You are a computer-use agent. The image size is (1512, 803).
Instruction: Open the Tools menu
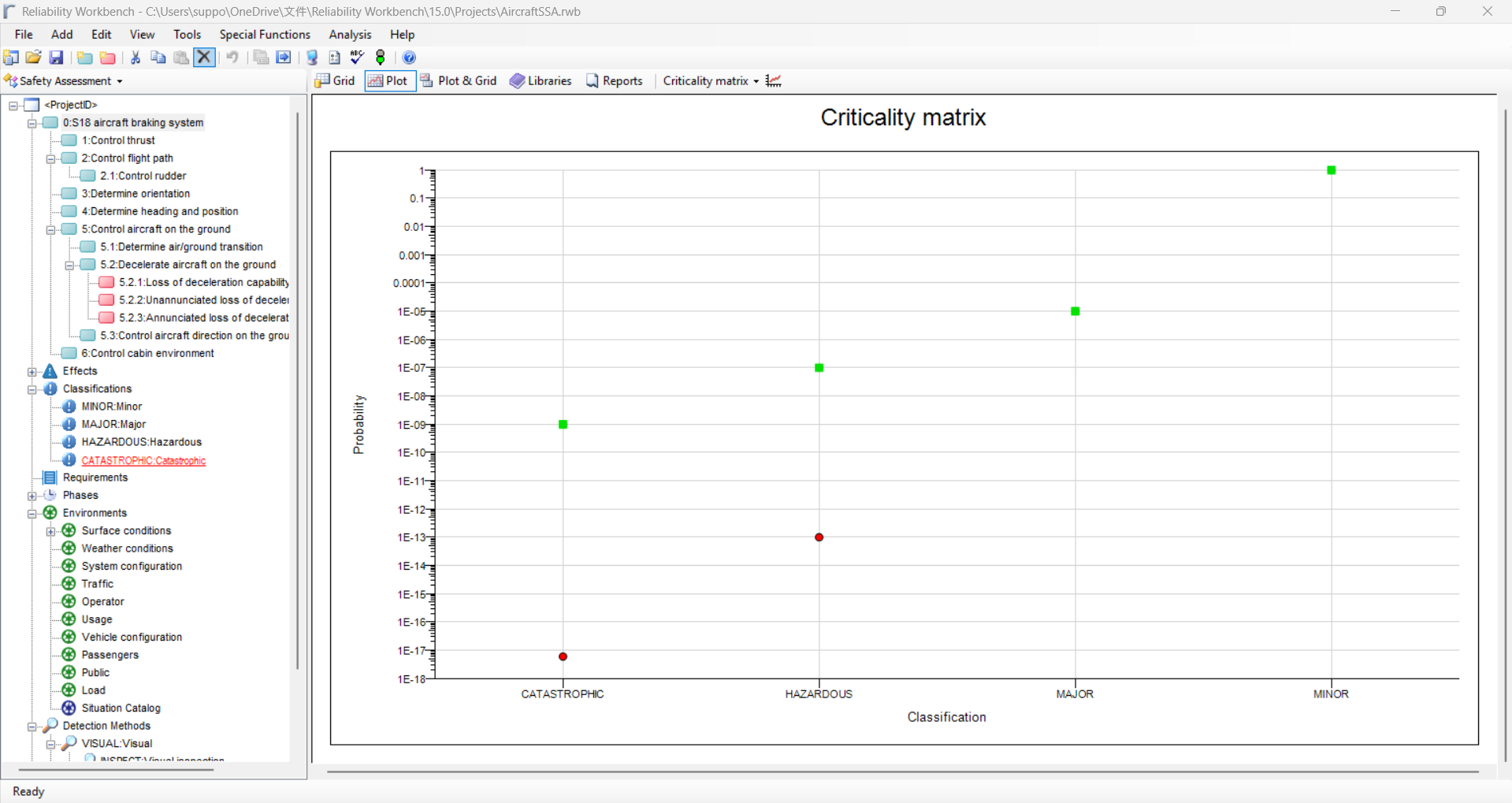tap(187, 35)
